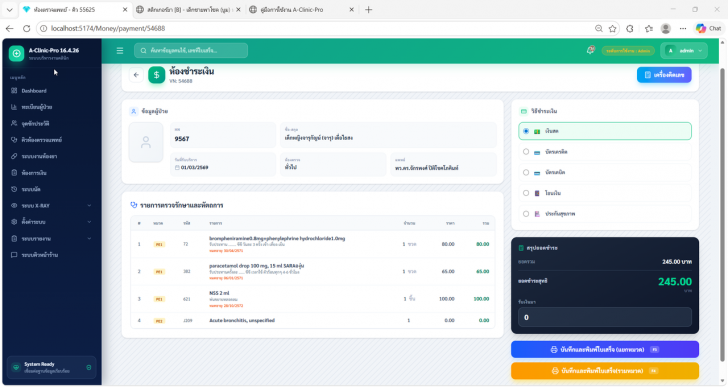This screenshot has height=387, width=728.
Task: Click the net total amount 245.00
Action: 675,282
